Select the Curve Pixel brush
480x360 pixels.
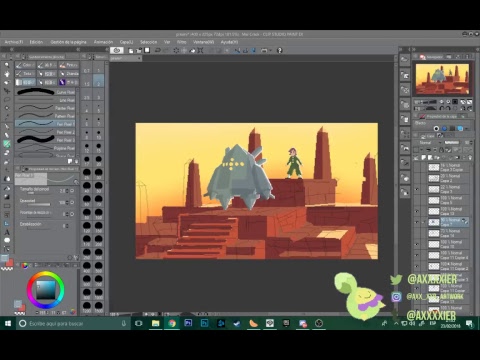(45, 92)
